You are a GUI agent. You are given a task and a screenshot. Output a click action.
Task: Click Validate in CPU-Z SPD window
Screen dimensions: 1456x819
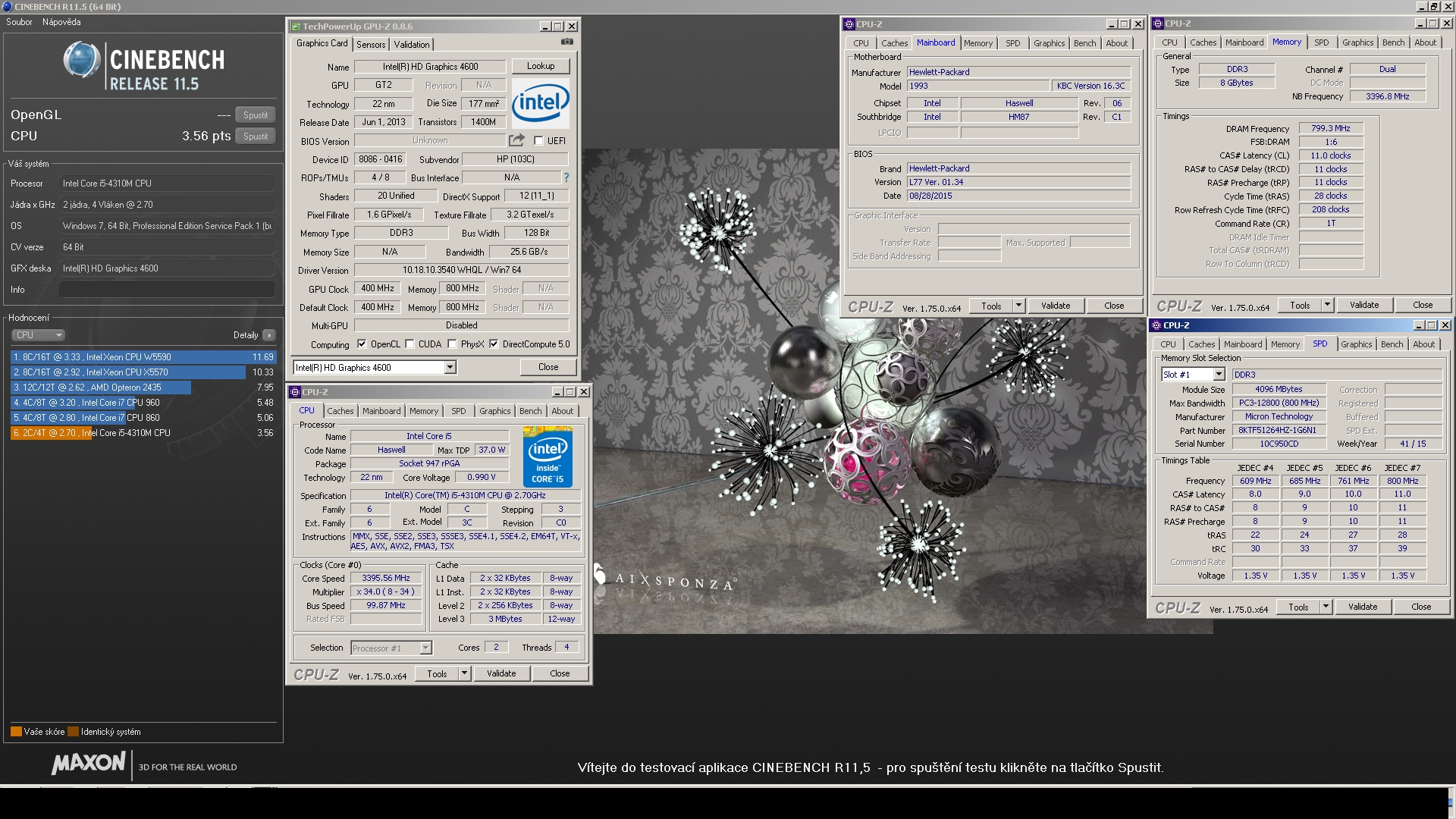pos(1363,607)
